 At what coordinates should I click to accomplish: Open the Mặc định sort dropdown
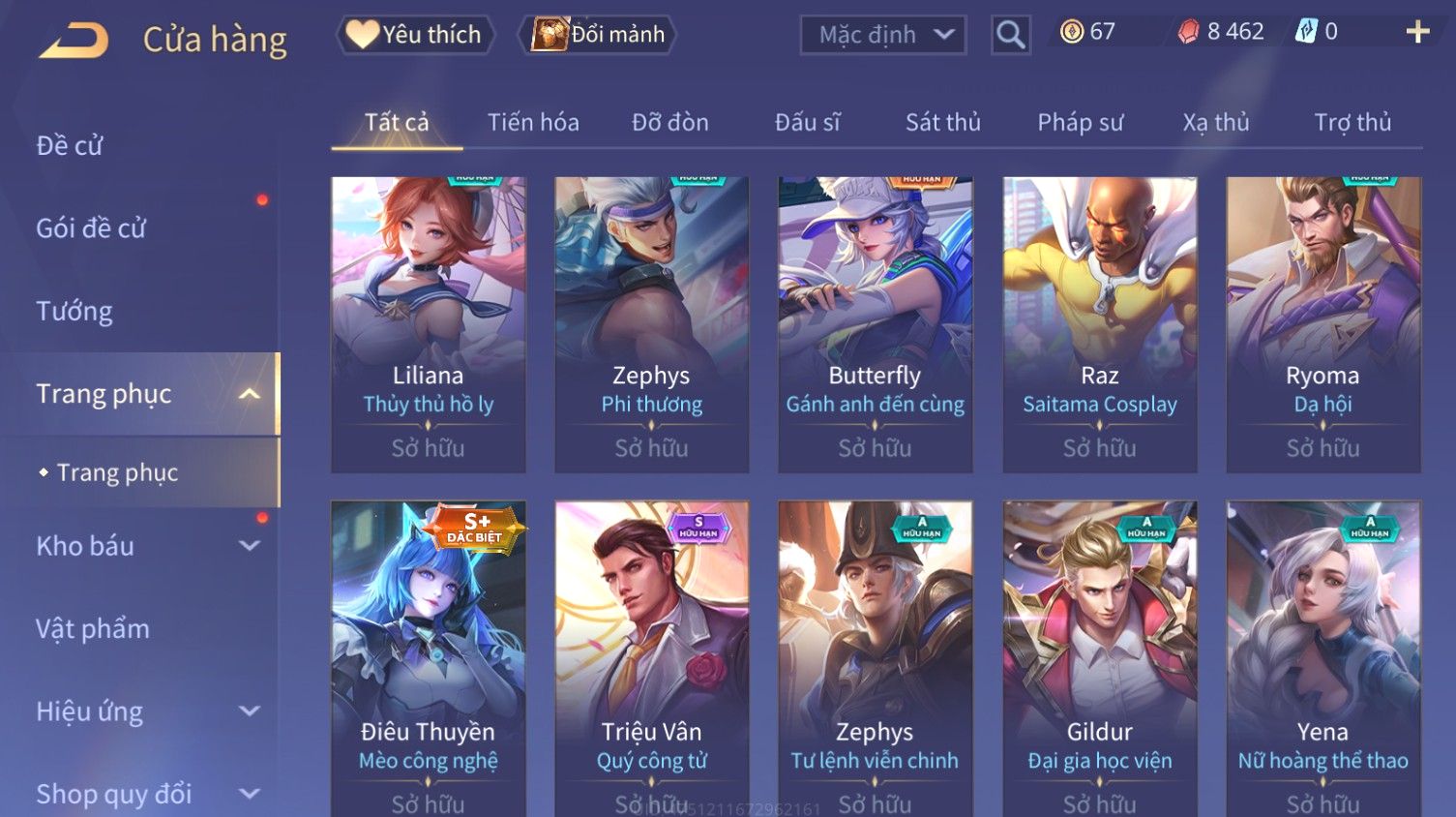[x=883, y=35]
